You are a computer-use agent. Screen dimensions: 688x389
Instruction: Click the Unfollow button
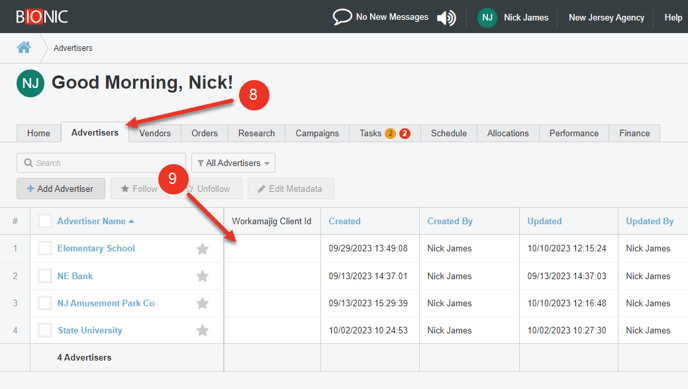pos(209,189)
